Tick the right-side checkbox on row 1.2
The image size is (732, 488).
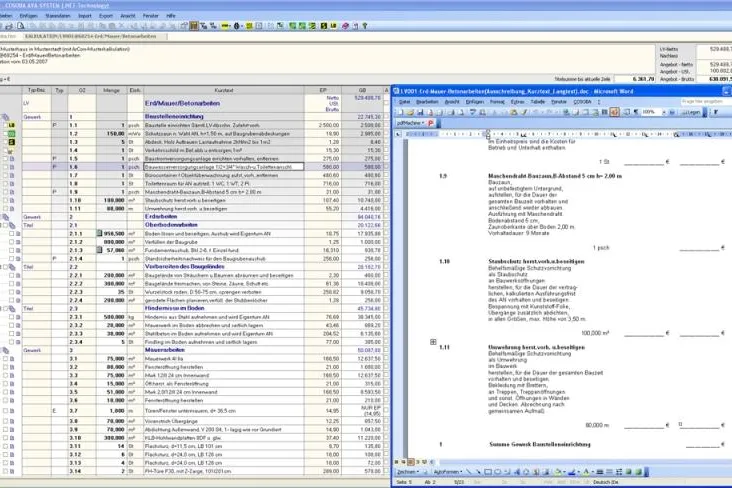point(386,134)
